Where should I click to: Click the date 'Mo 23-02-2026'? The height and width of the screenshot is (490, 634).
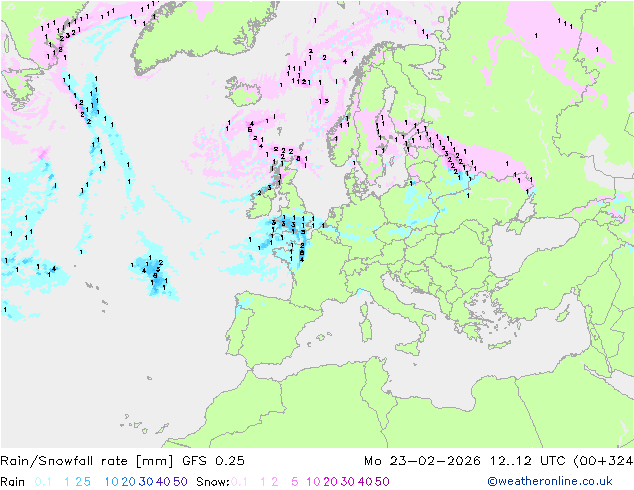tap(422, 460)
